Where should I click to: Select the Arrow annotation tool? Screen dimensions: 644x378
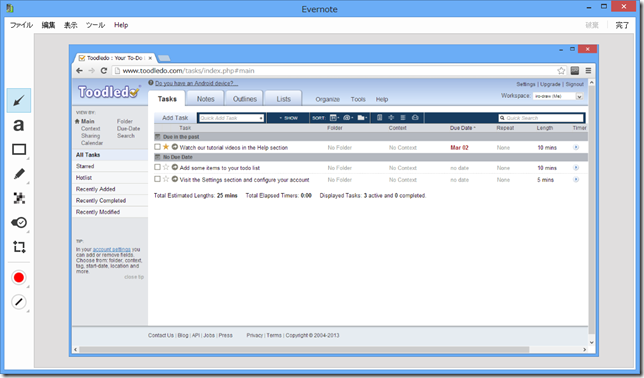19,101
